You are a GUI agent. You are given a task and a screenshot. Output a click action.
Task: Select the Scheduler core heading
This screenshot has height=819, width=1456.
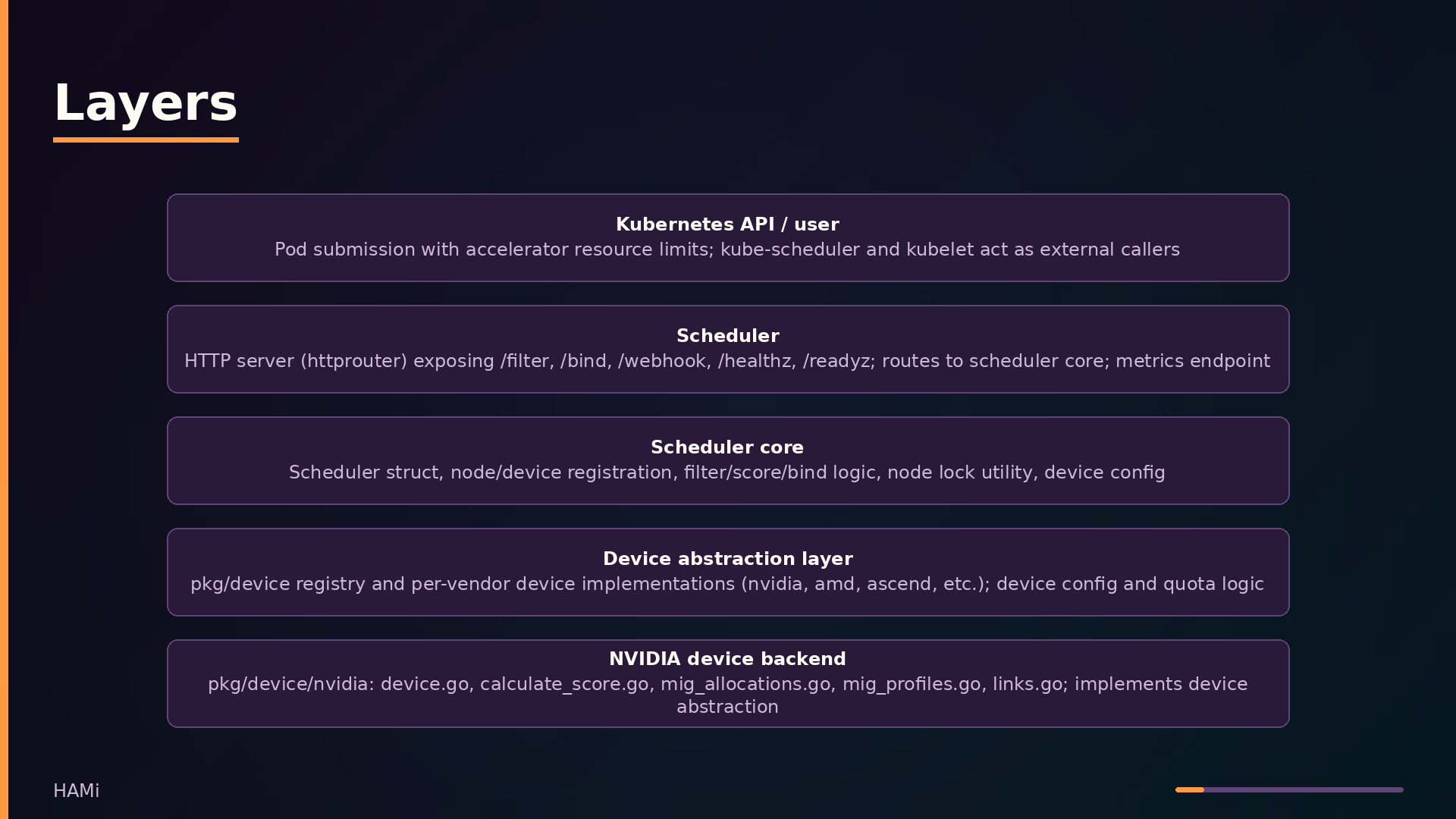pyautogui.click(x=727, y=447)
